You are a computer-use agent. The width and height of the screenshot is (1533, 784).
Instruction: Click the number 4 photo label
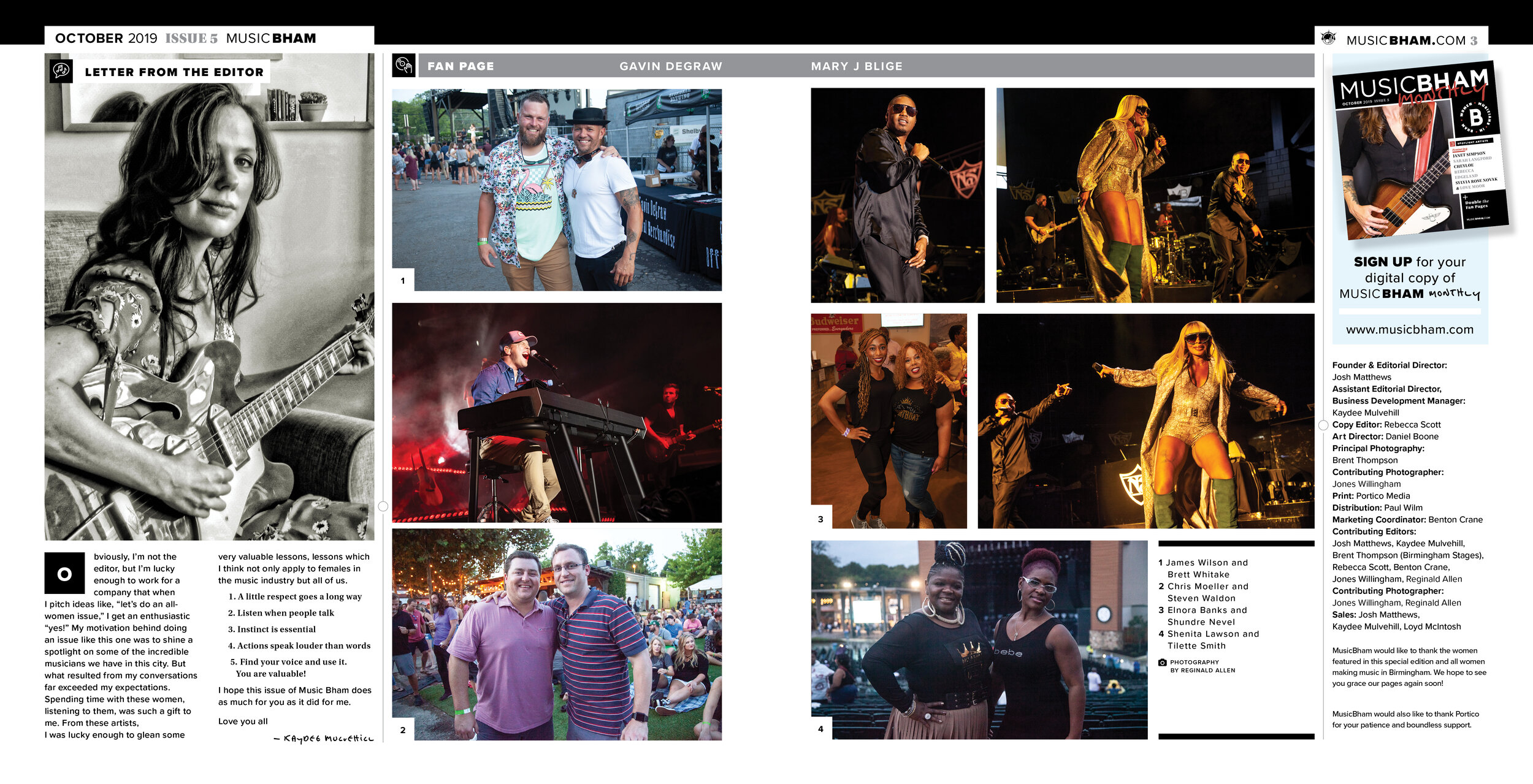pyautogui.click(x=820, y=728)
